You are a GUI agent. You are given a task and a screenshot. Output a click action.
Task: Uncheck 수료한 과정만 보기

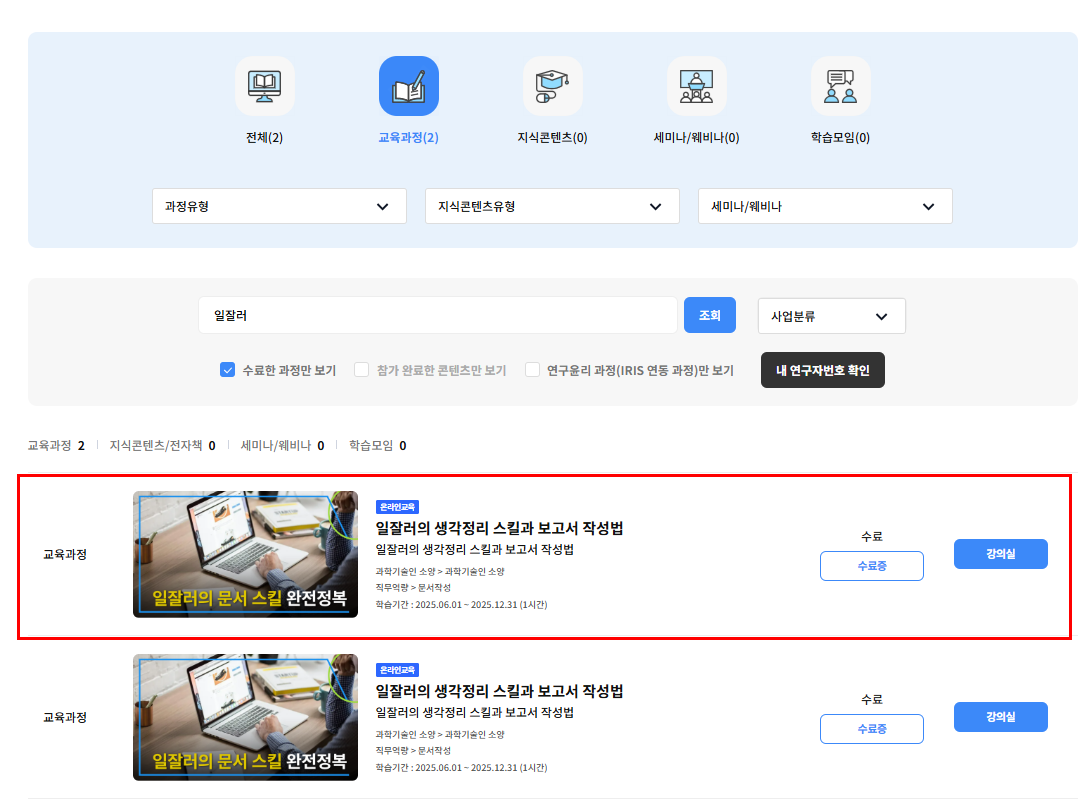tap(227, 369)
